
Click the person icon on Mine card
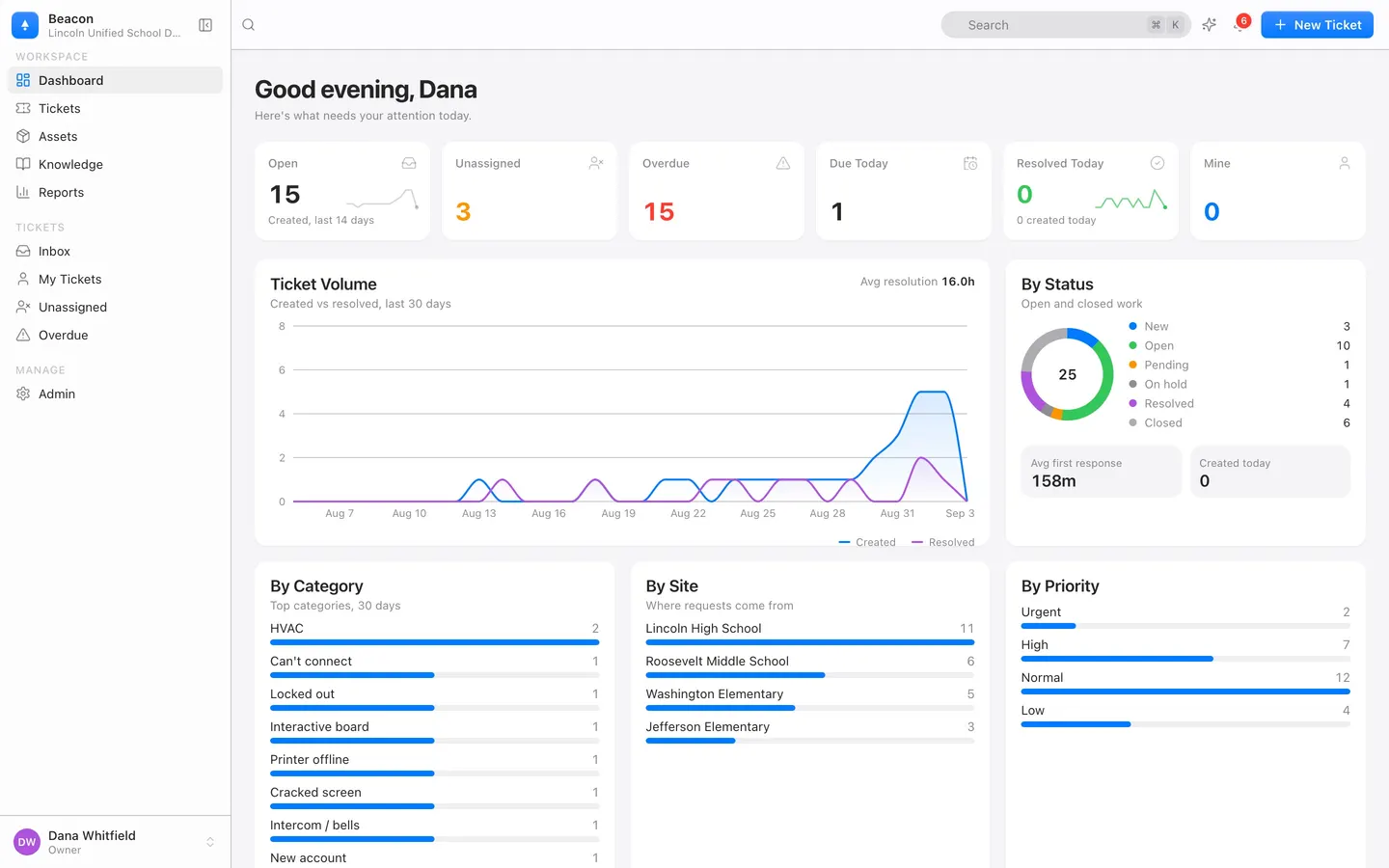tap(1345, 164)
